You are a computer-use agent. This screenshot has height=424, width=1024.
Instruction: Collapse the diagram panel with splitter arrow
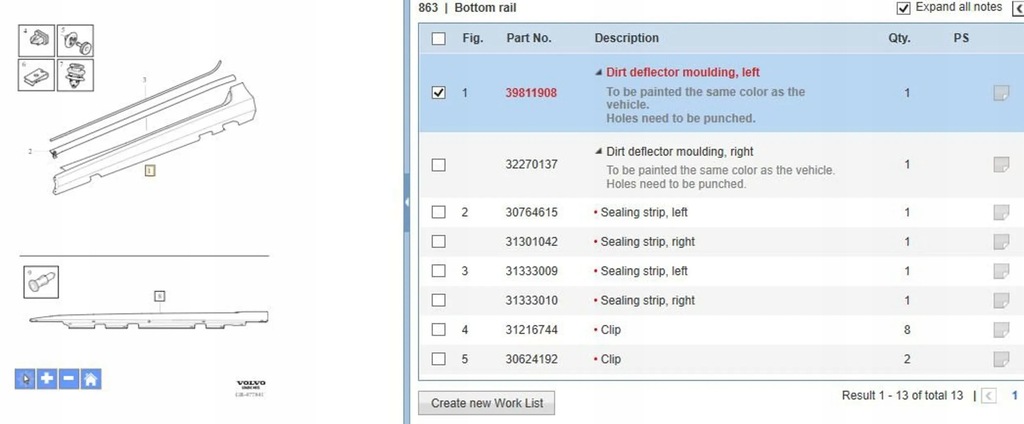pyautogui.click(x=407, y=203)
